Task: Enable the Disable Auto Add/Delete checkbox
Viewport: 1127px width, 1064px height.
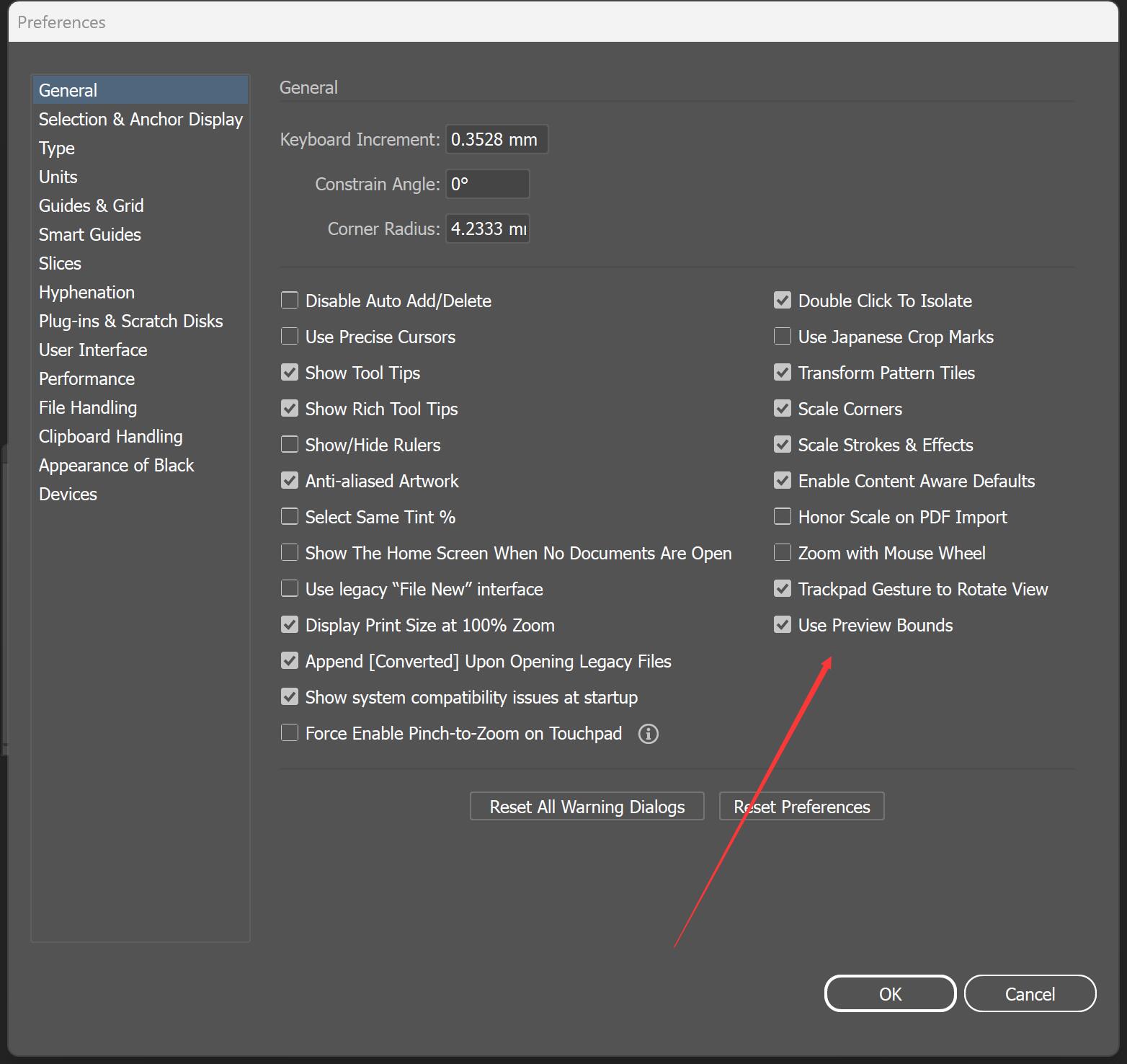Action: [289, 300]
